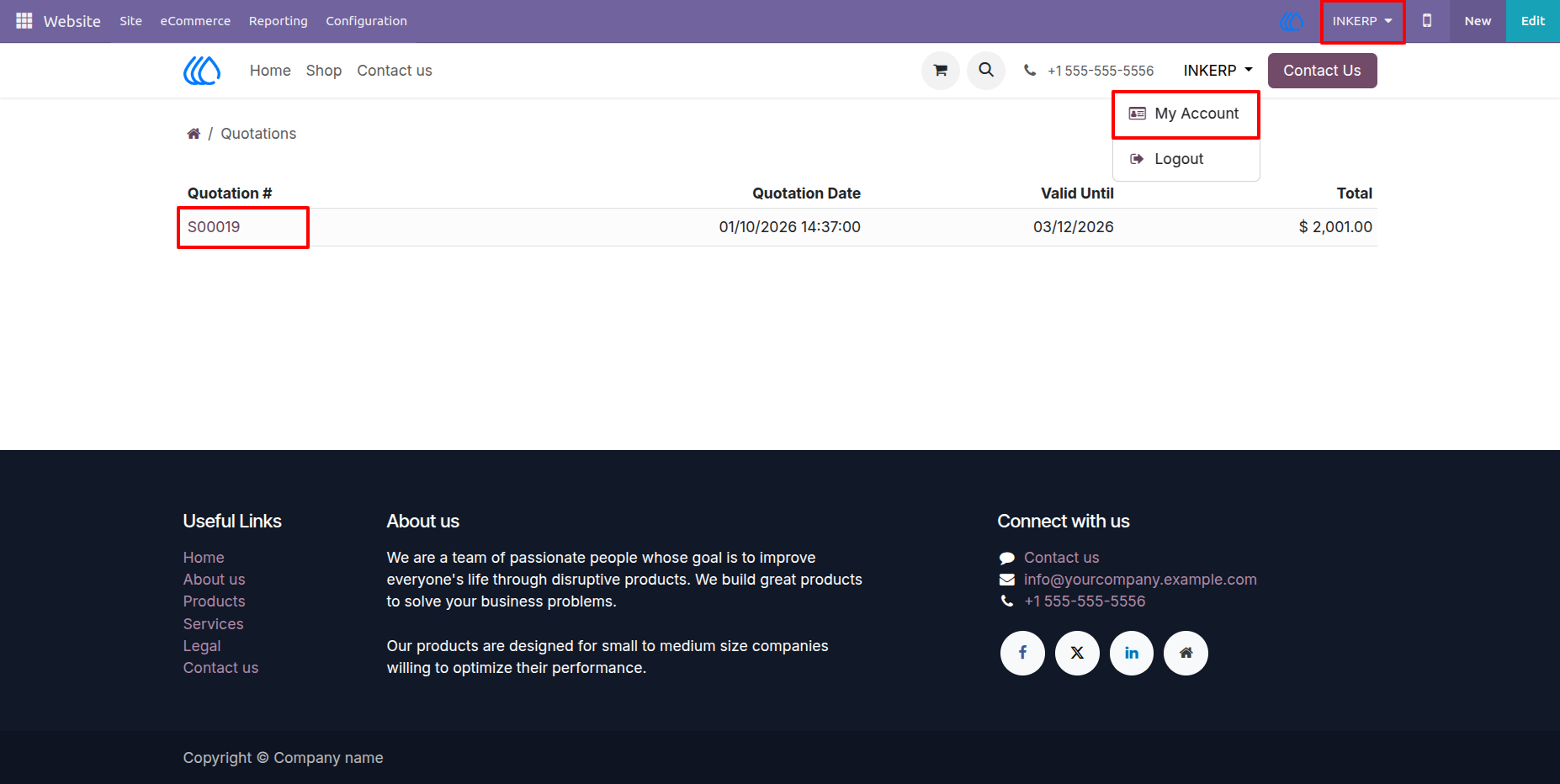Open the footer About us link

tap(215, 580)
